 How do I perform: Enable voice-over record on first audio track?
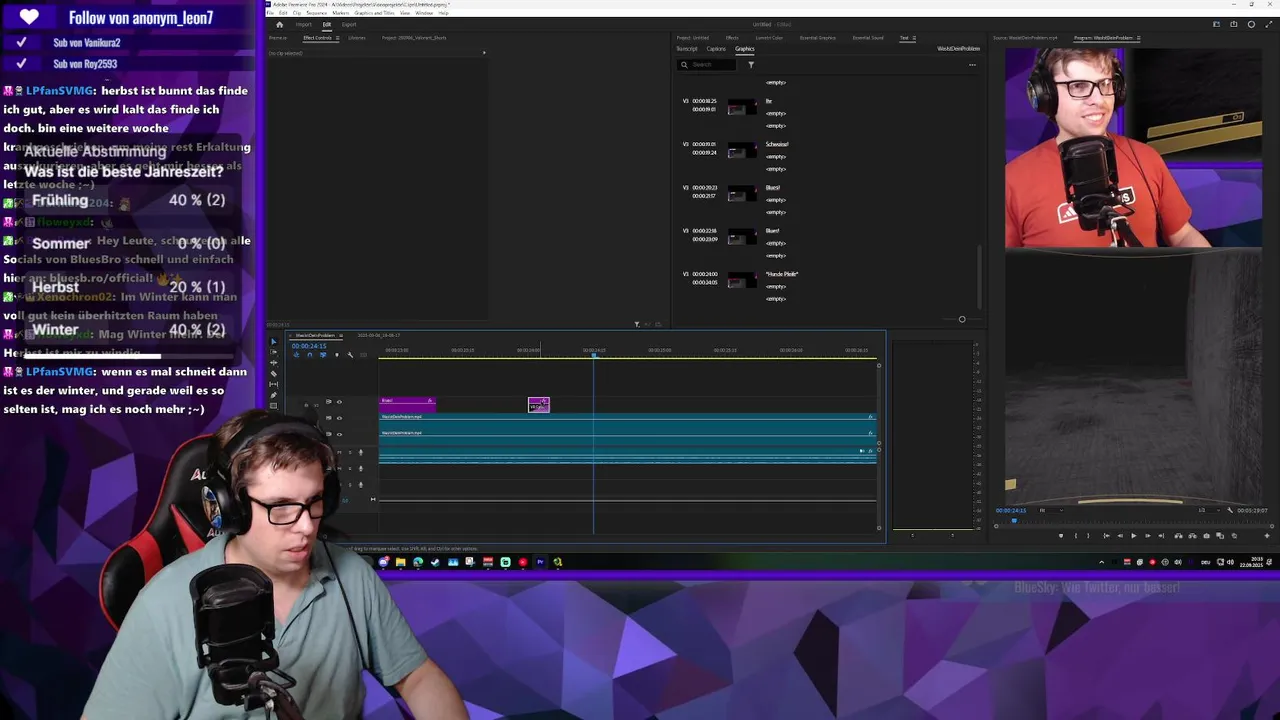pos(360,452)
